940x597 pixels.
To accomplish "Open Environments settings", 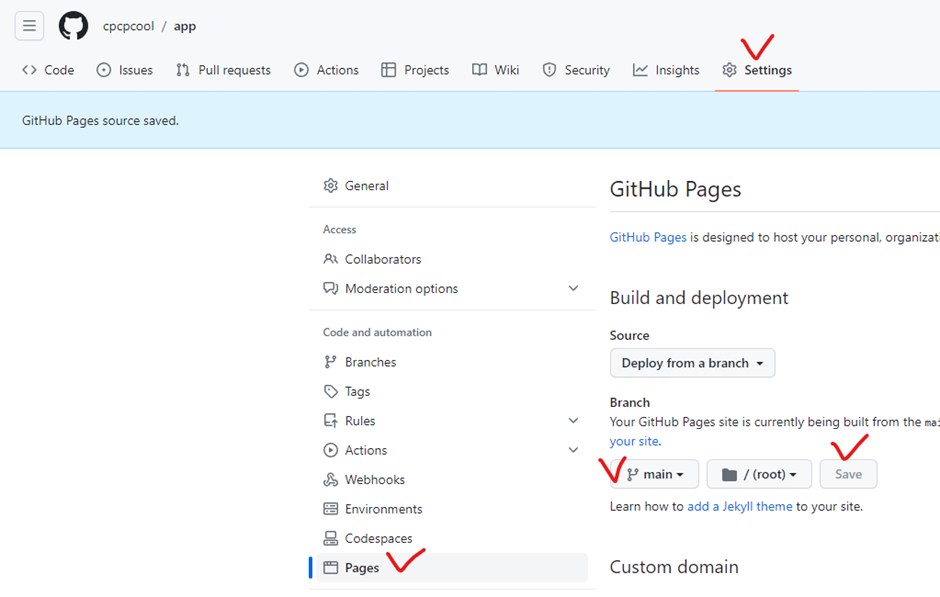I will coord(452,509).
